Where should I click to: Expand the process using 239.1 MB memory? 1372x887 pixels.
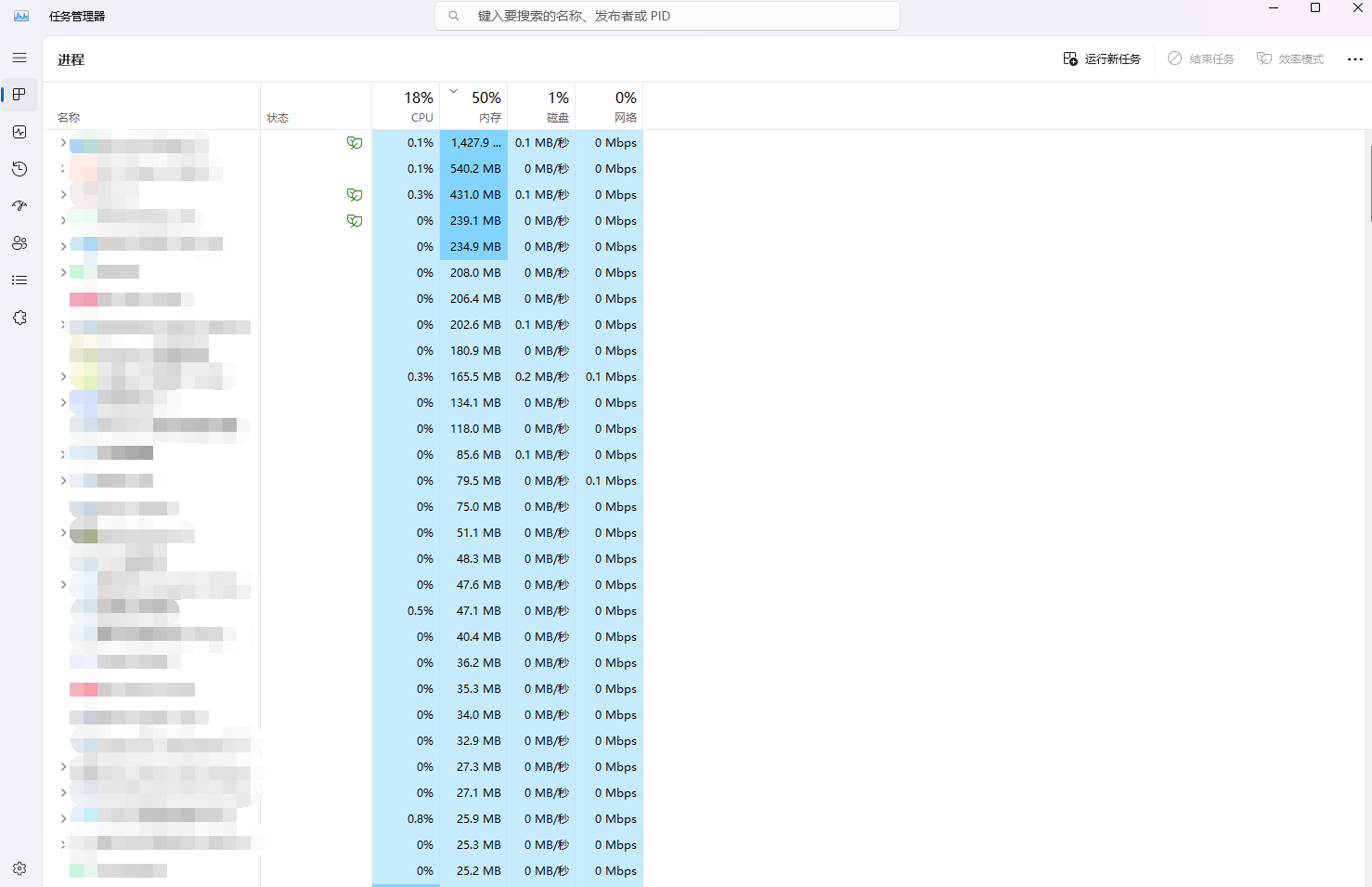63,221
